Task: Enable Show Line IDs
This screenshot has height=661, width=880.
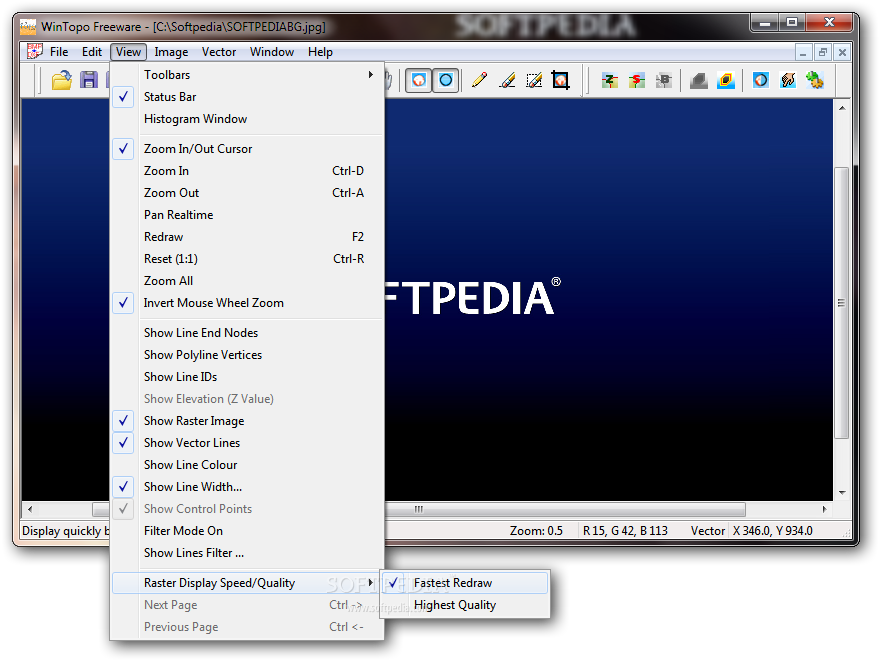Action: point(247,377)
